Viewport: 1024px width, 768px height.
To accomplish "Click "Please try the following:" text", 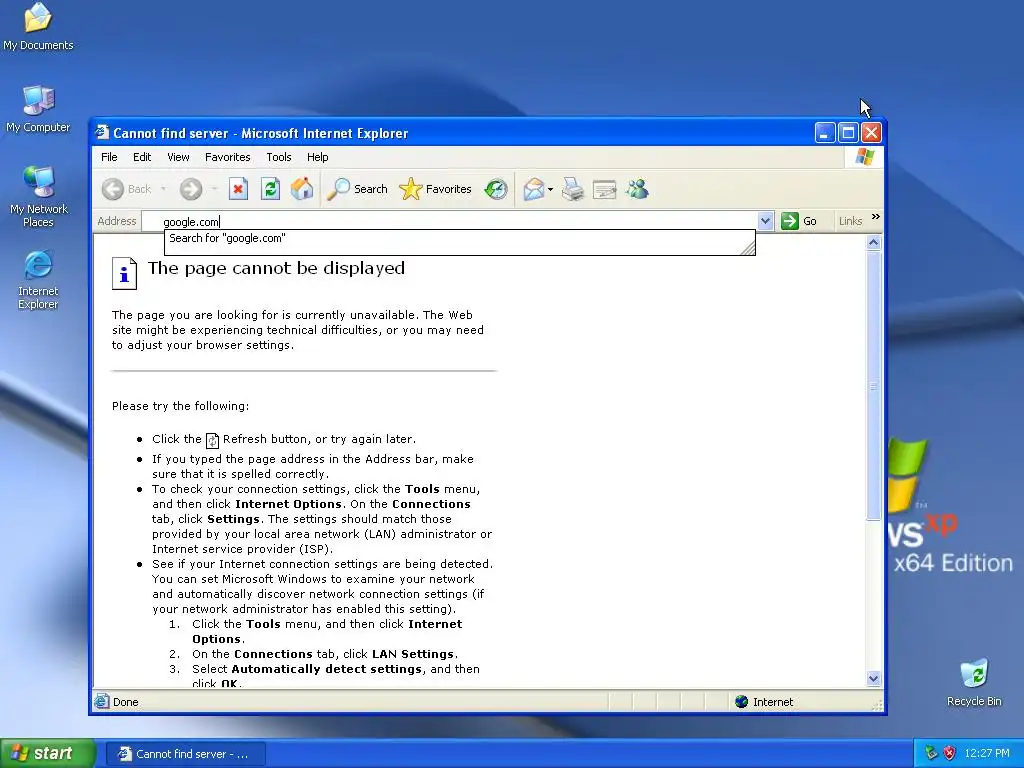I will click(180, 406).
